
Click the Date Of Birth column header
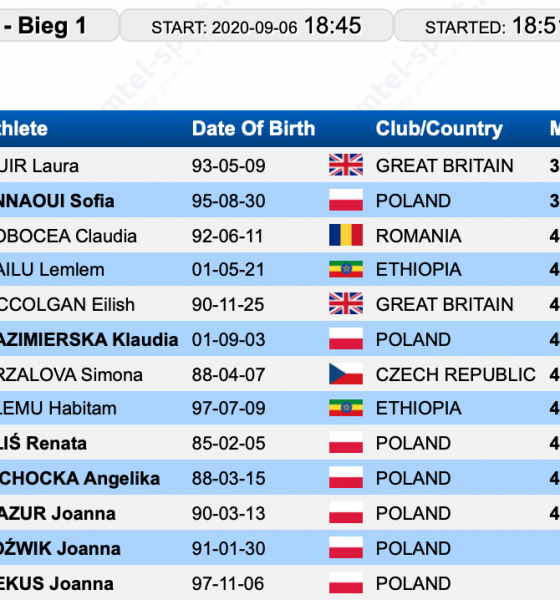tap(253, 128)
